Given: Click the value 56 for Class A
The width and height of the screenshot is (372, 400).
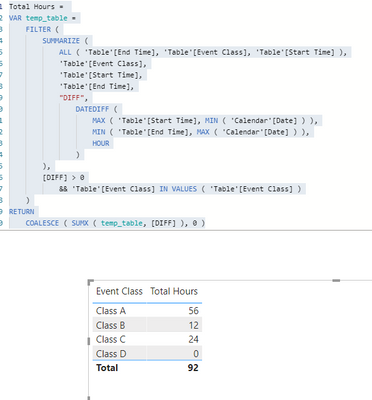Looking at the screenshot, I should (193, 311).
